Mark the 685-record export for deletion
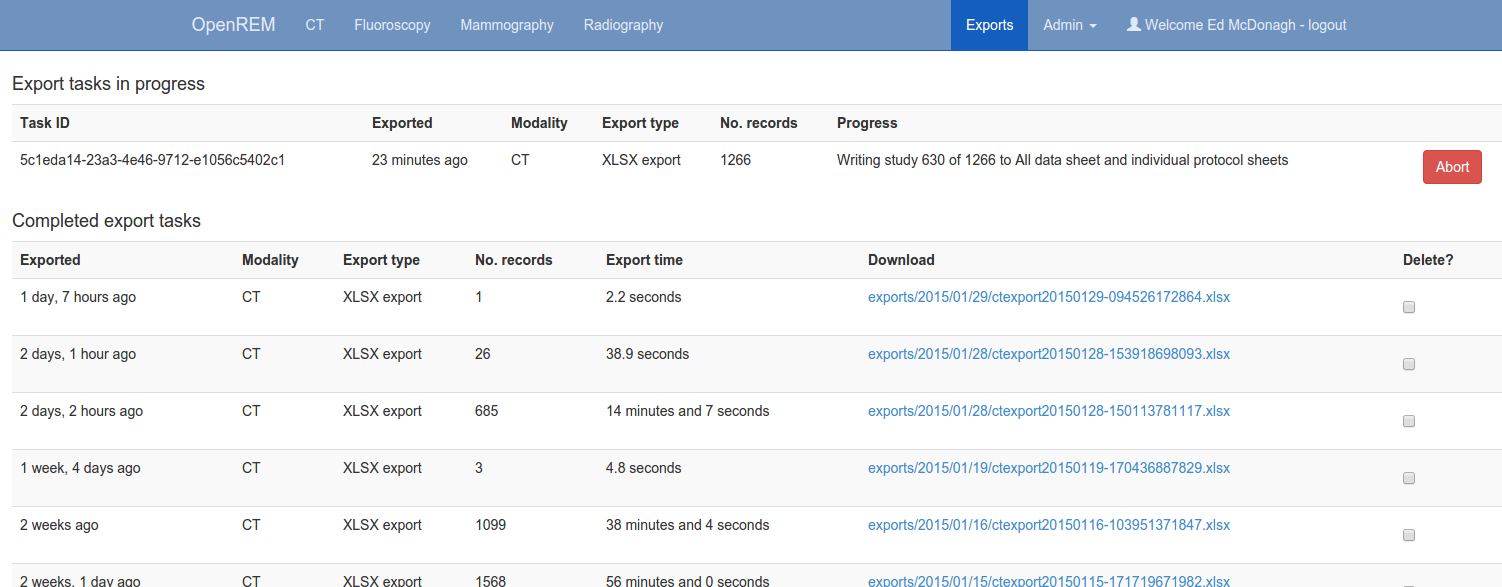 click(x=1409, y=422)
